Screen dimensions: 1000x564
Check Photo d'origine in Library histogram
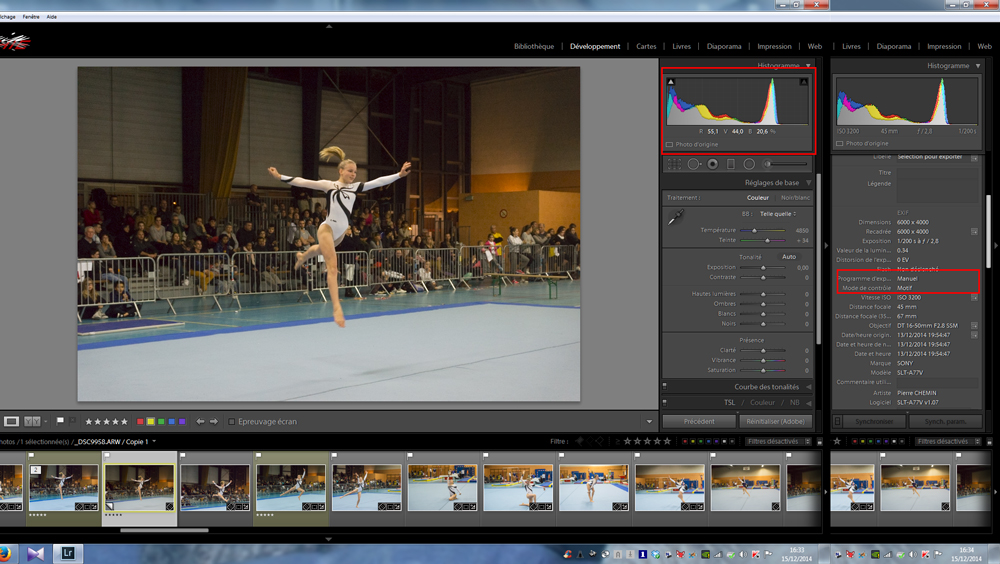coord(840,144)
